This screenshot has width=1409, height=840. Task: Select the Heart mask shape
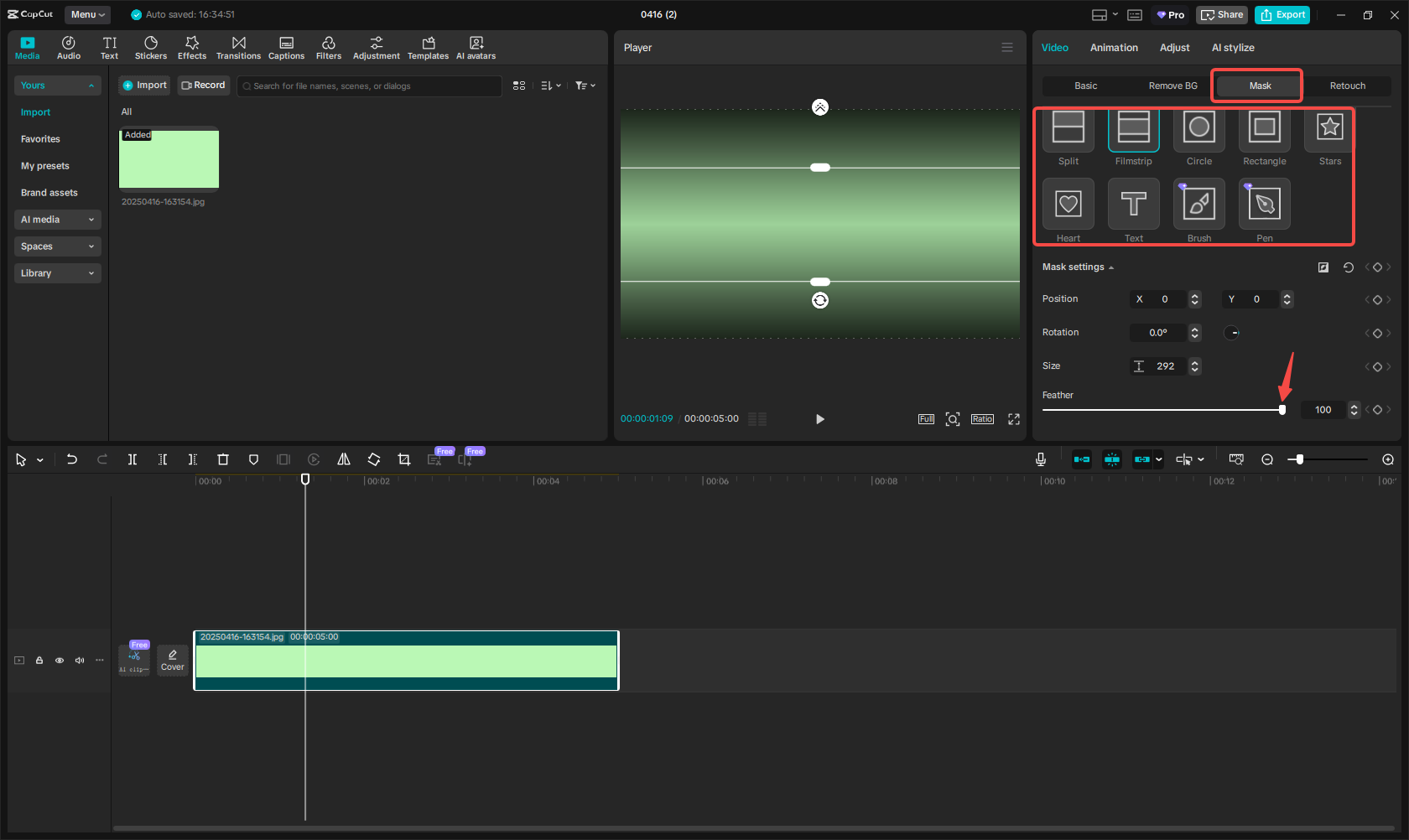1068,204
